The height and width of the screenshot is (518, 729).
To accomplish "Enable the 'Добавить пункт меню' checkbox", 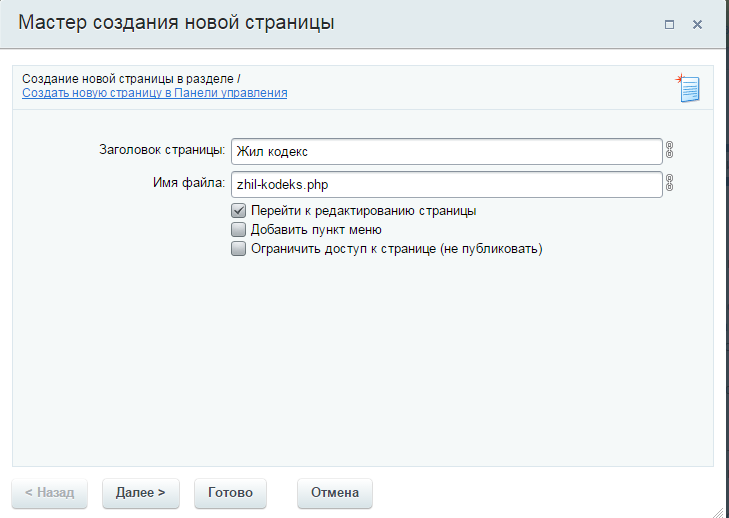I will click(x=239, y=230).
